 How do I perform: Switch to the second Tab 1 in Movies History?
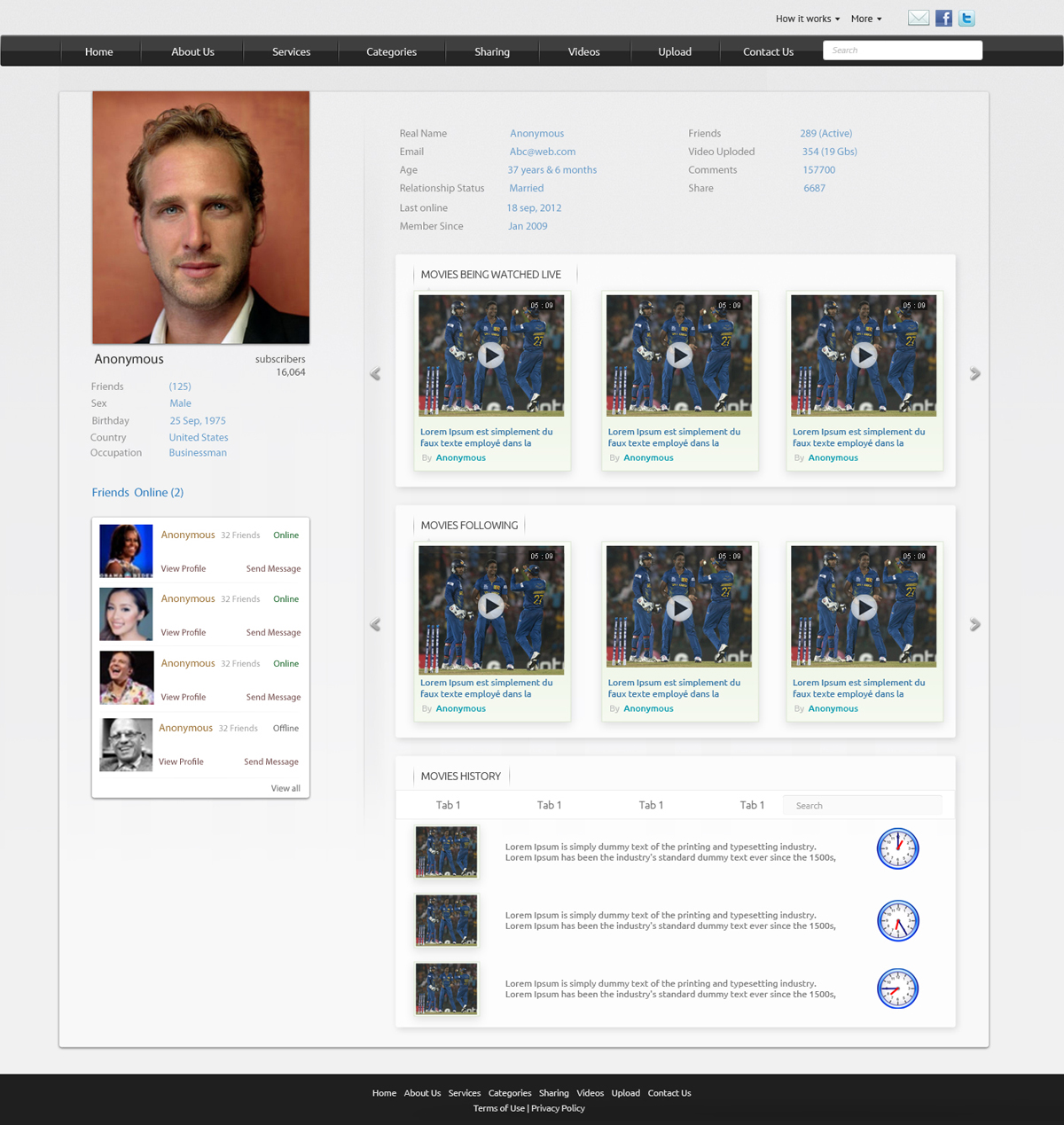click(x=549, y=805)
